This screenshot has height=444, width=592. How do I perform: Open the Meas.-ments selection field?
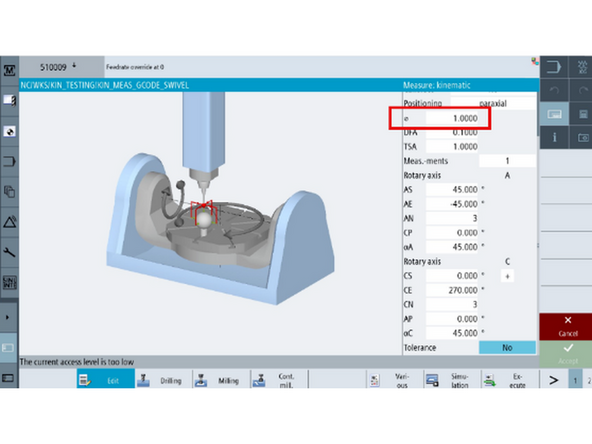point(507,161)
